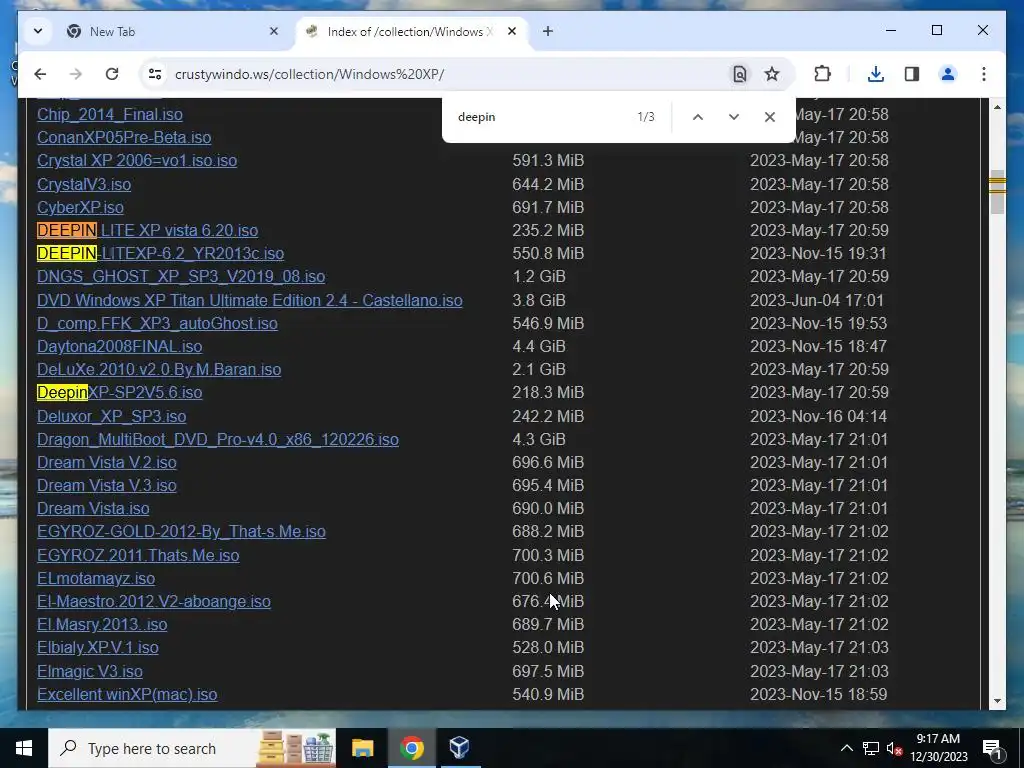
Task: Click the muted volume tray icon
Action: [x=894, y=748]
